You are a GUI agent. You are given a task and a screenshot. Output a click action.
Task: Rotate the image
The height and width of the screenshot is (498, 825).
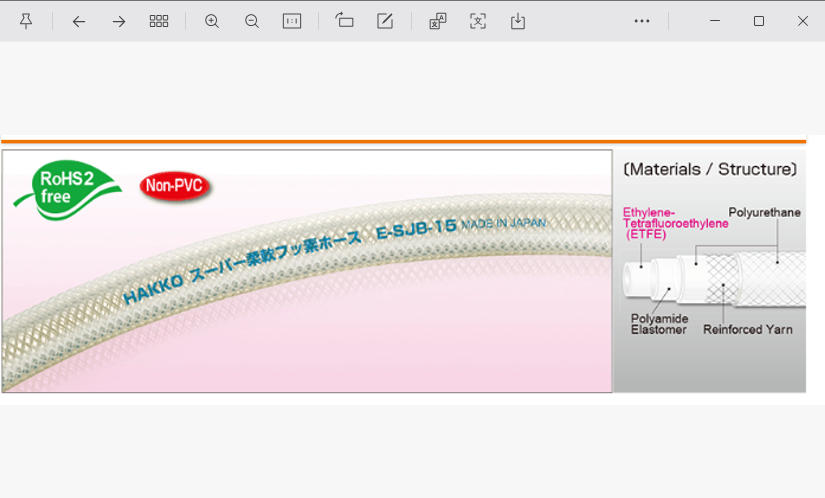pyautogui.click(x=345, y=21)
